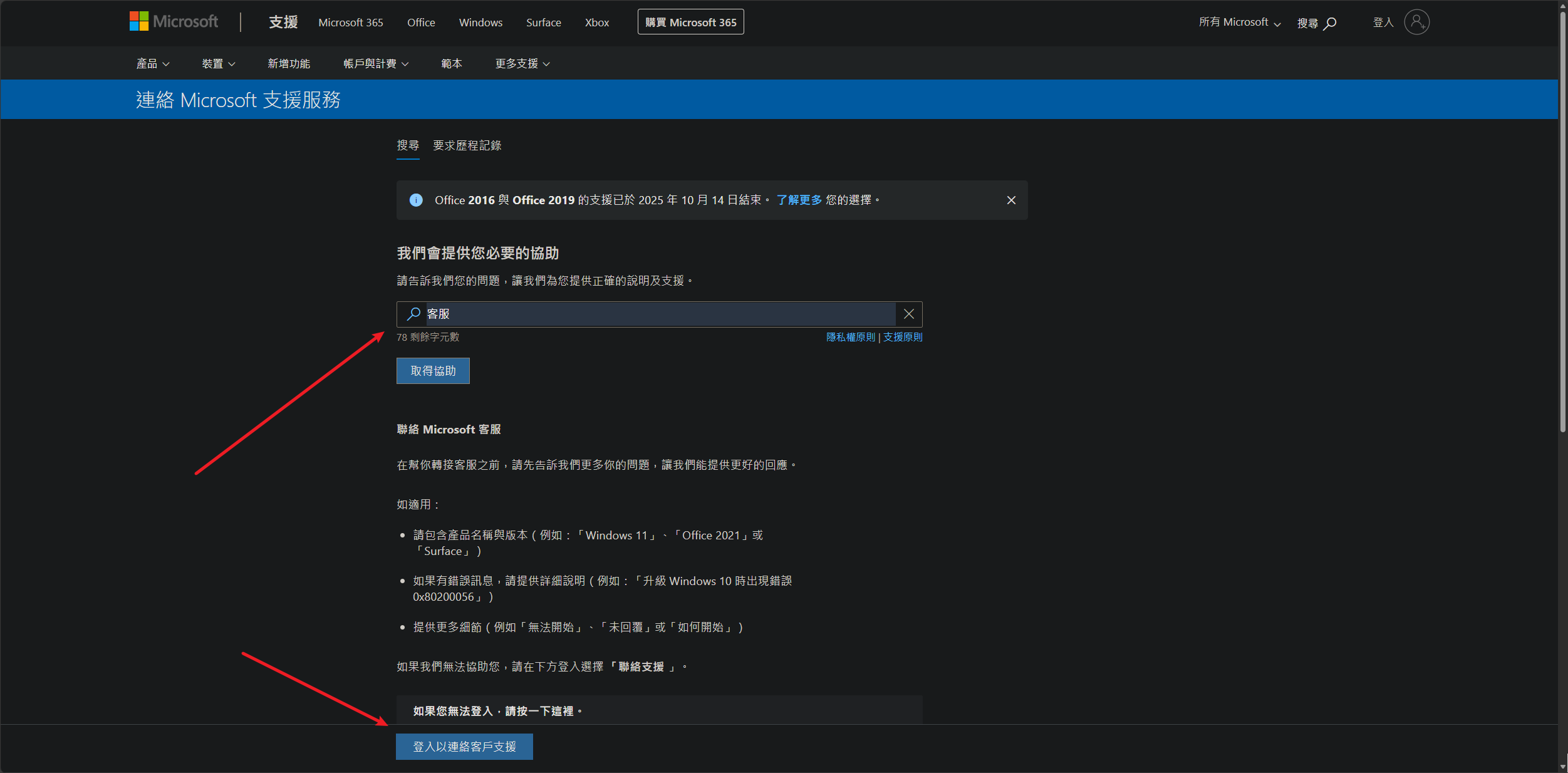Click the search magnifier icon in header
This screenshot has width=1568, height=773.
[x=1330, y=23]
